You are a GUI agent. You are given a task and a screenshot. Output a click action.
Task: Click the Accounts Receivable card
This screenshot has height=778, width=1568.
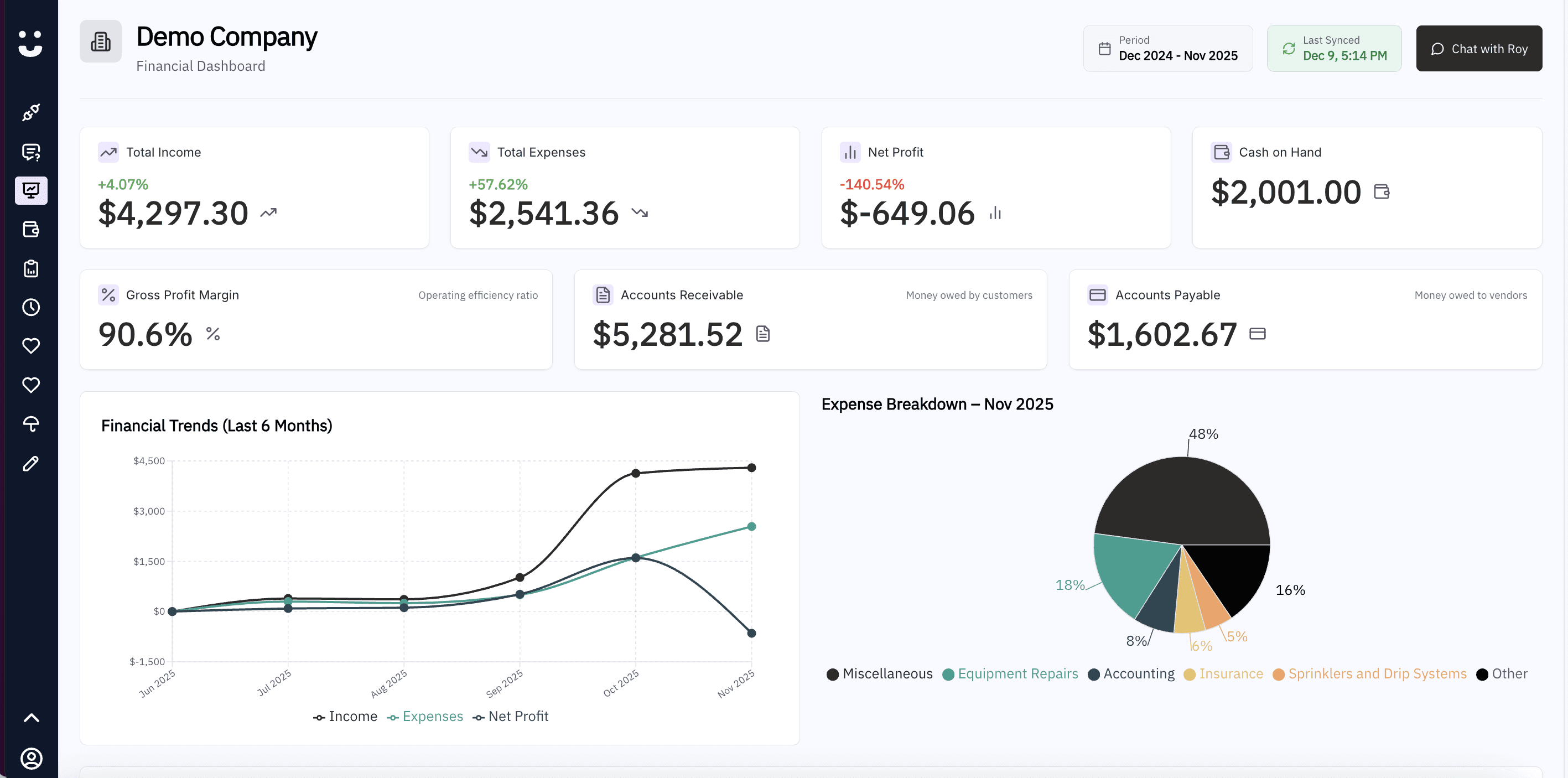coord(810,320)
